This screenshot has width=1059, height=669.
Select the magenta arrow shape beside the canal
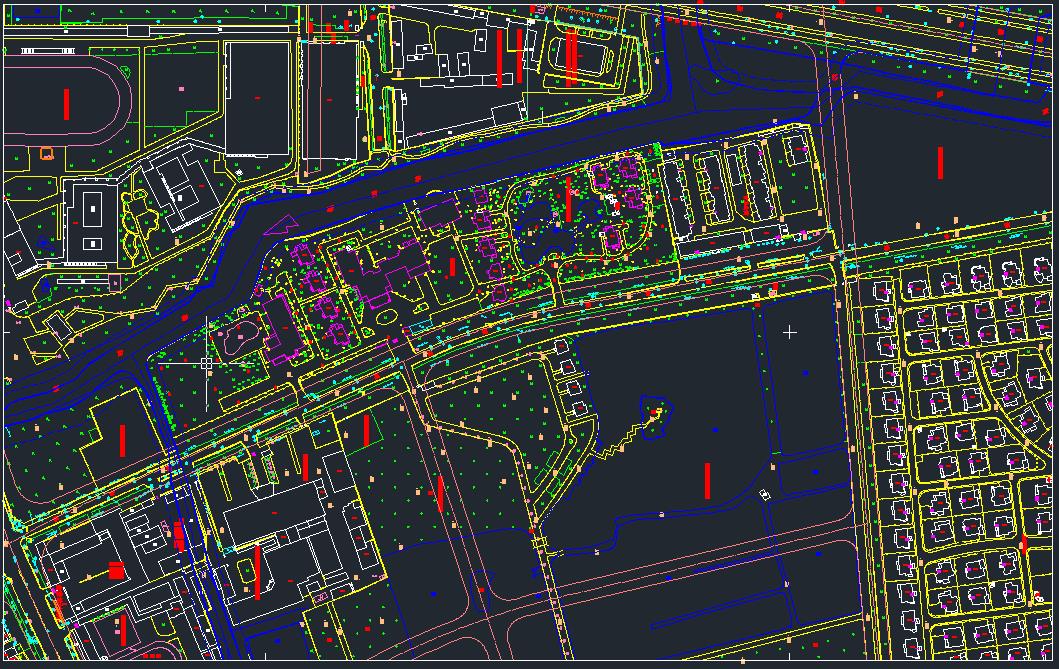pyautogui.click(x=283, y=225)
